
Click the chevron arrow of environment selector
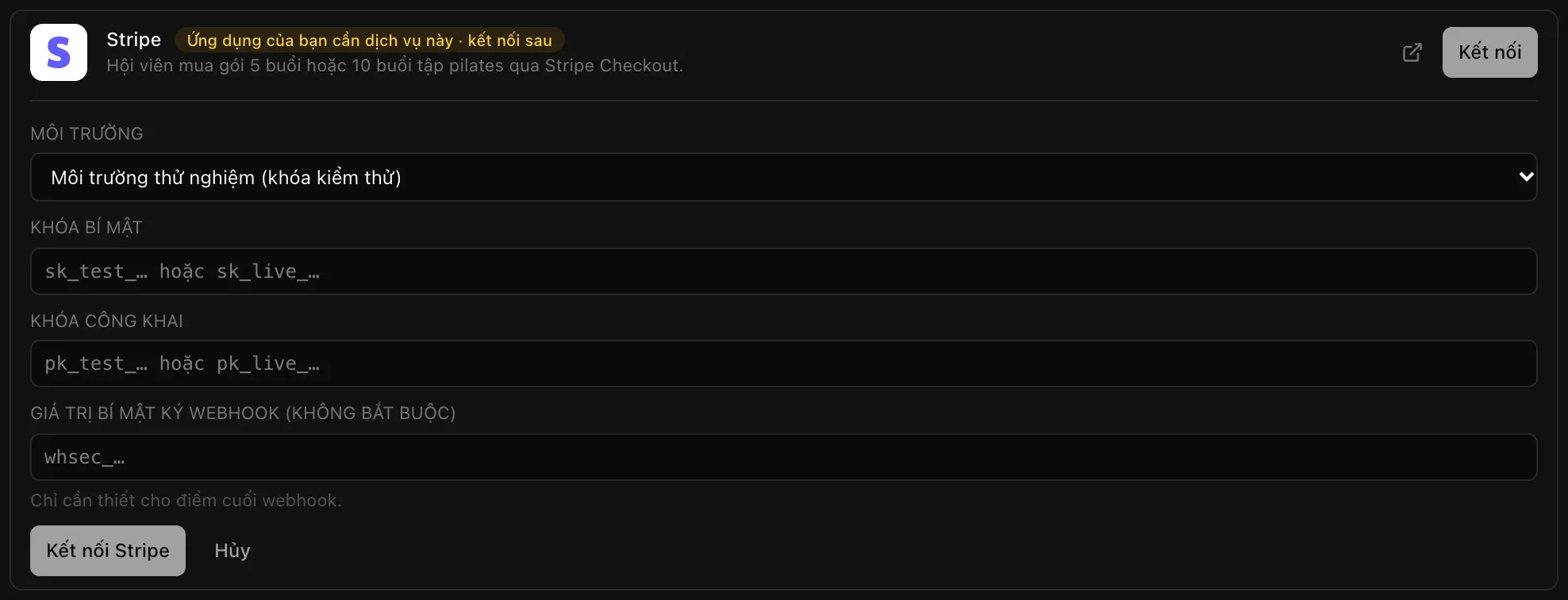[1525, 177]
